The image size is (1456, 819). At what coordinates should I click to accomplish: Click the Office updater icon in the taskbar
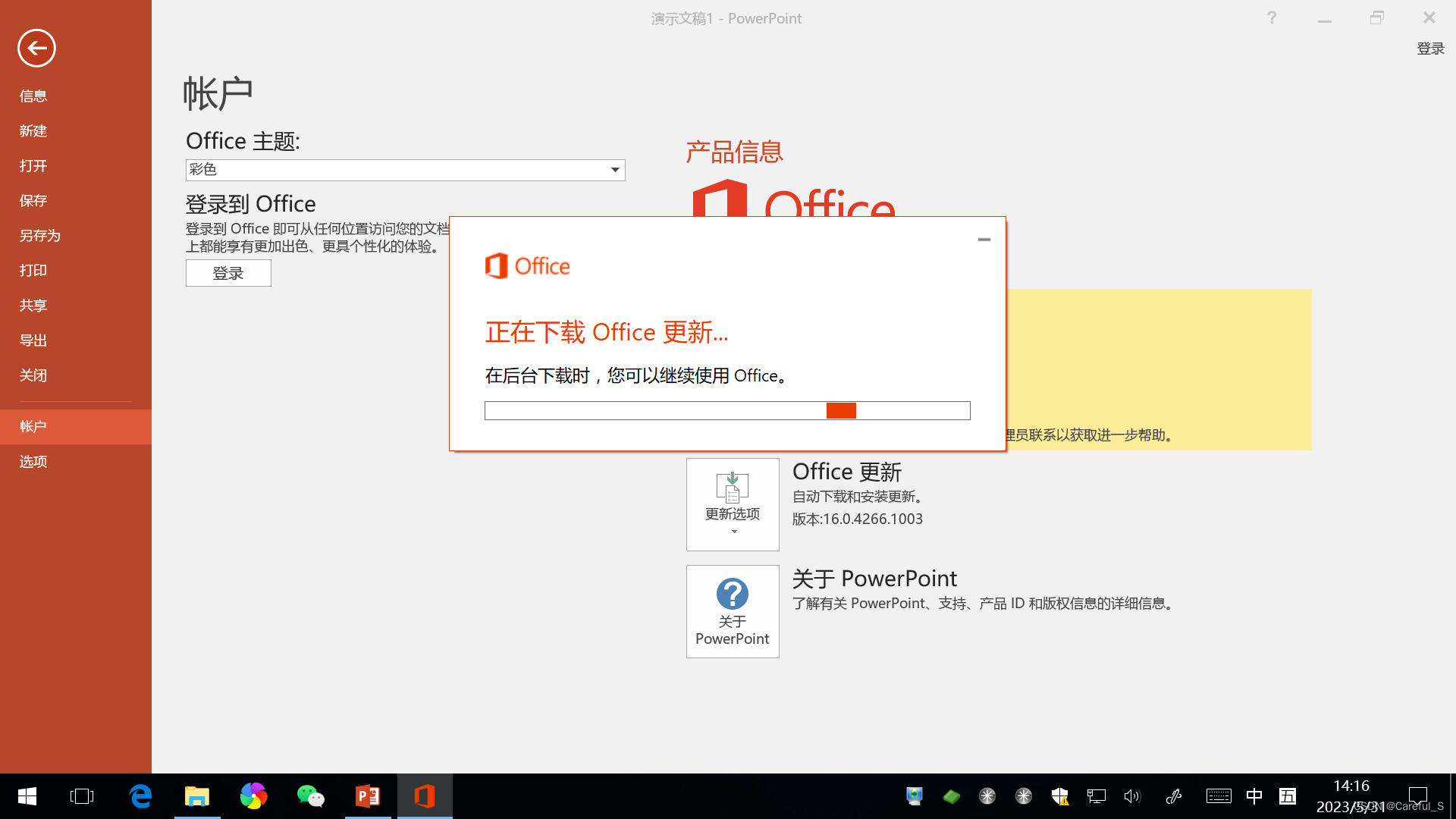pos(425,796)
